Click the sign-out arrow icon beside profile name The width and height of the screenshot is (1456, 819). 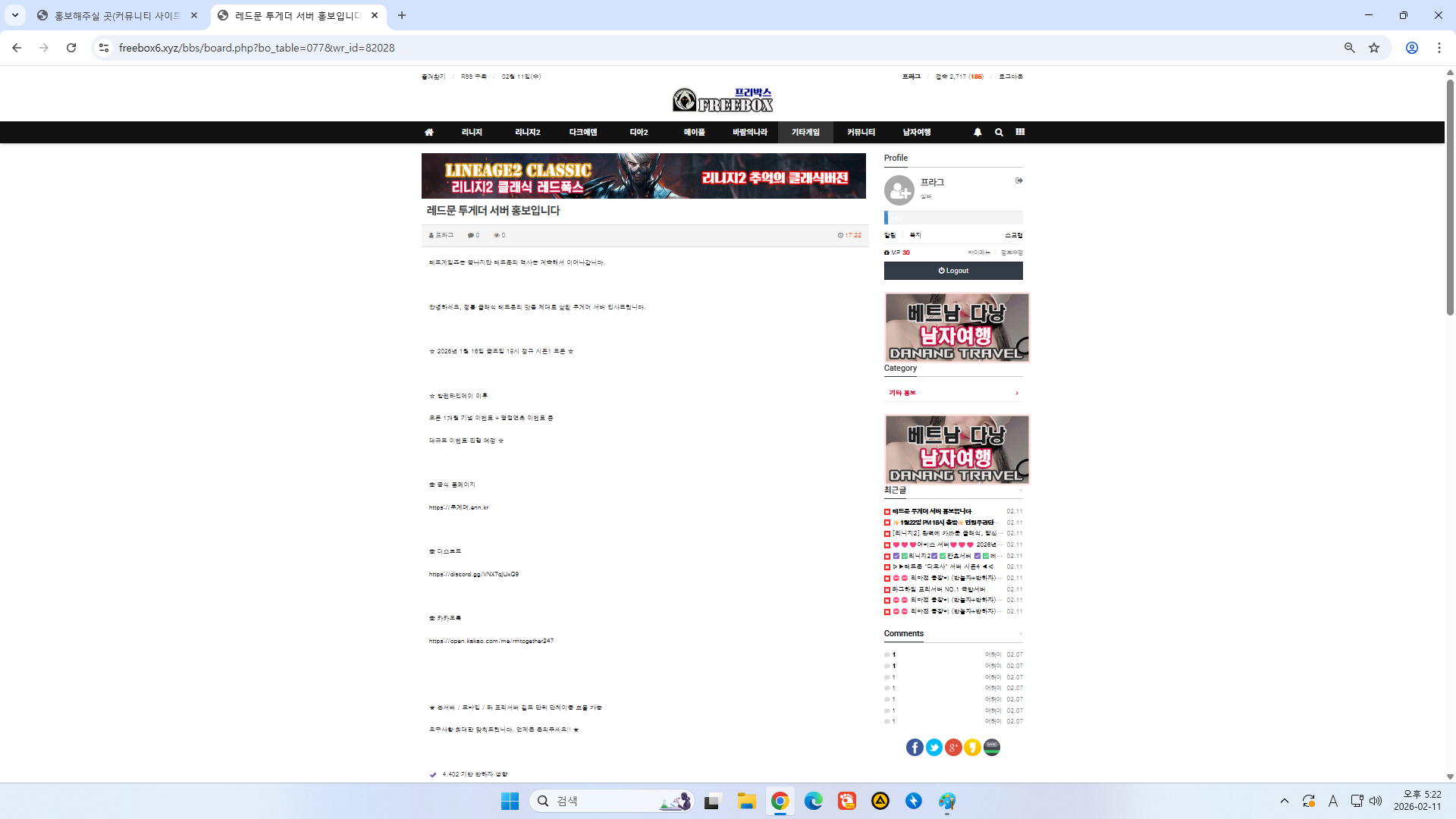(x=1019, y=180)
